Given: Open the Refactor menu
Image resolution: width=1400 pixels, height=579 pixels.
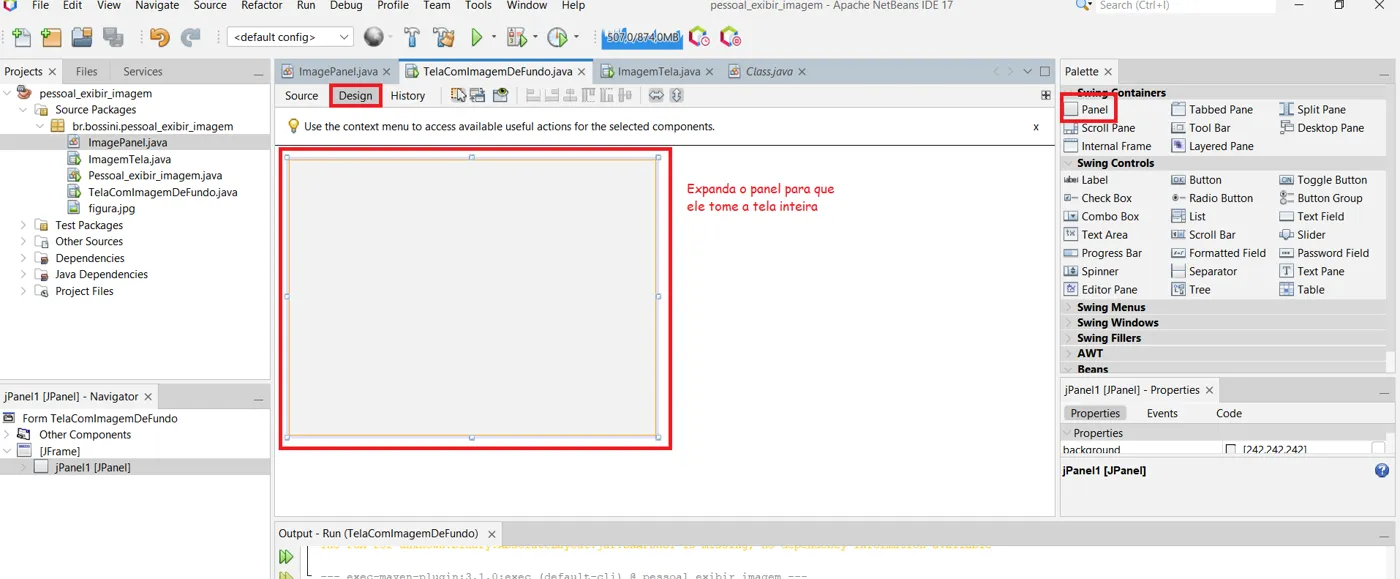Looking at the screenshot, I should [262, 6].
